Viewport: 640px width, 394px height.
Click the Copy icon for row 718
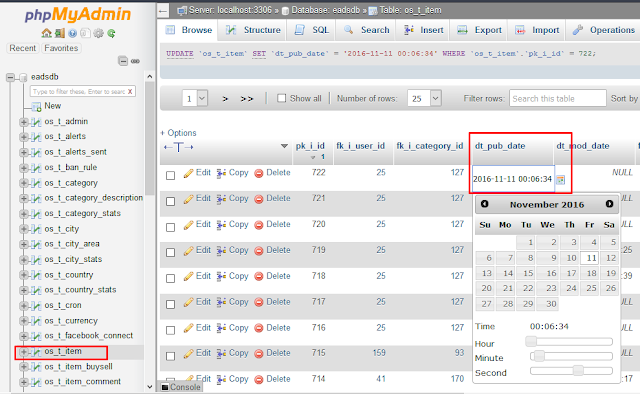(x=221, y=276)
